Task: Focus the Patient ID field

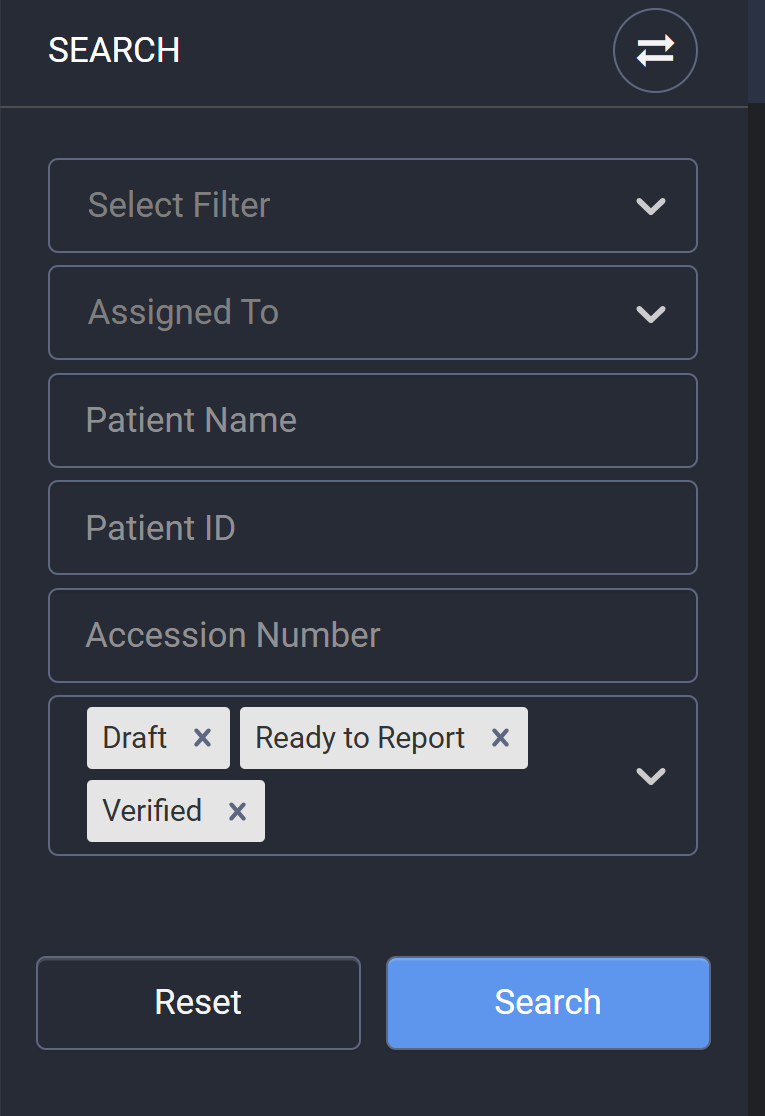Action: tap(372, 528)
